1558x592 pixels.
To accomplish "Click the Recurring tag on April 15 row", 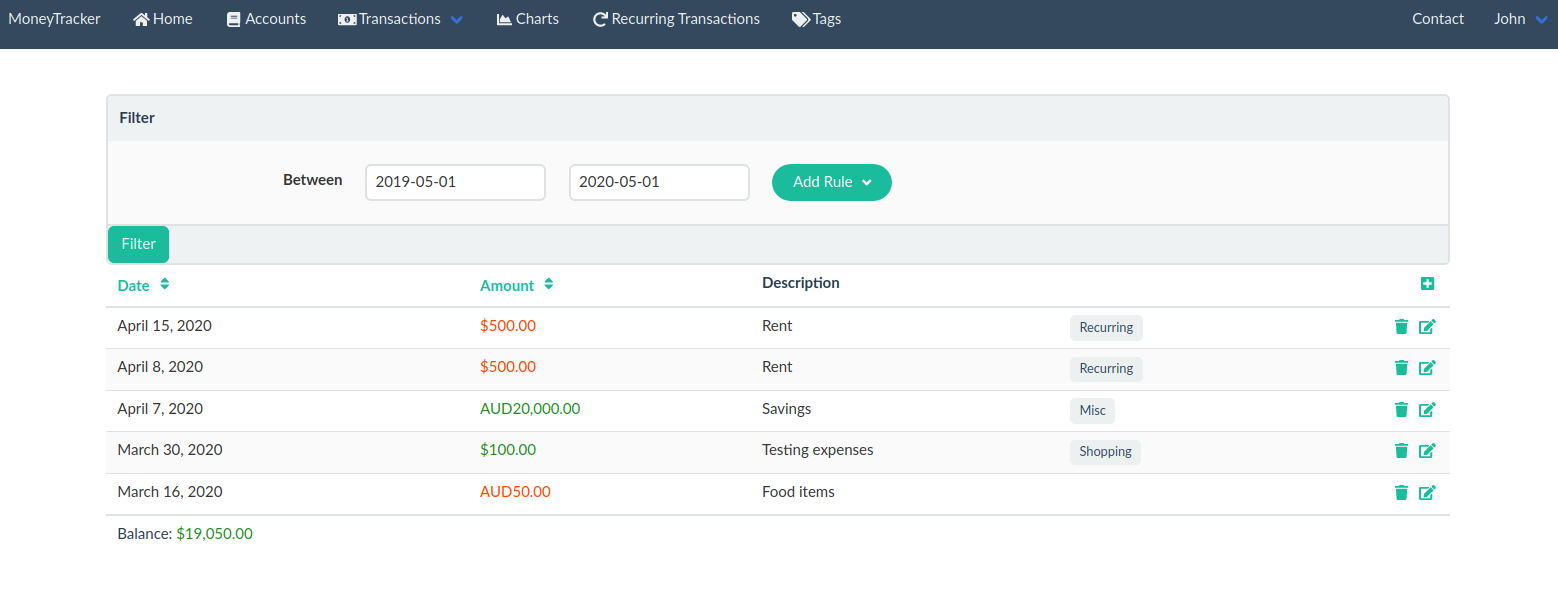I will click(x=1106, y=327).
